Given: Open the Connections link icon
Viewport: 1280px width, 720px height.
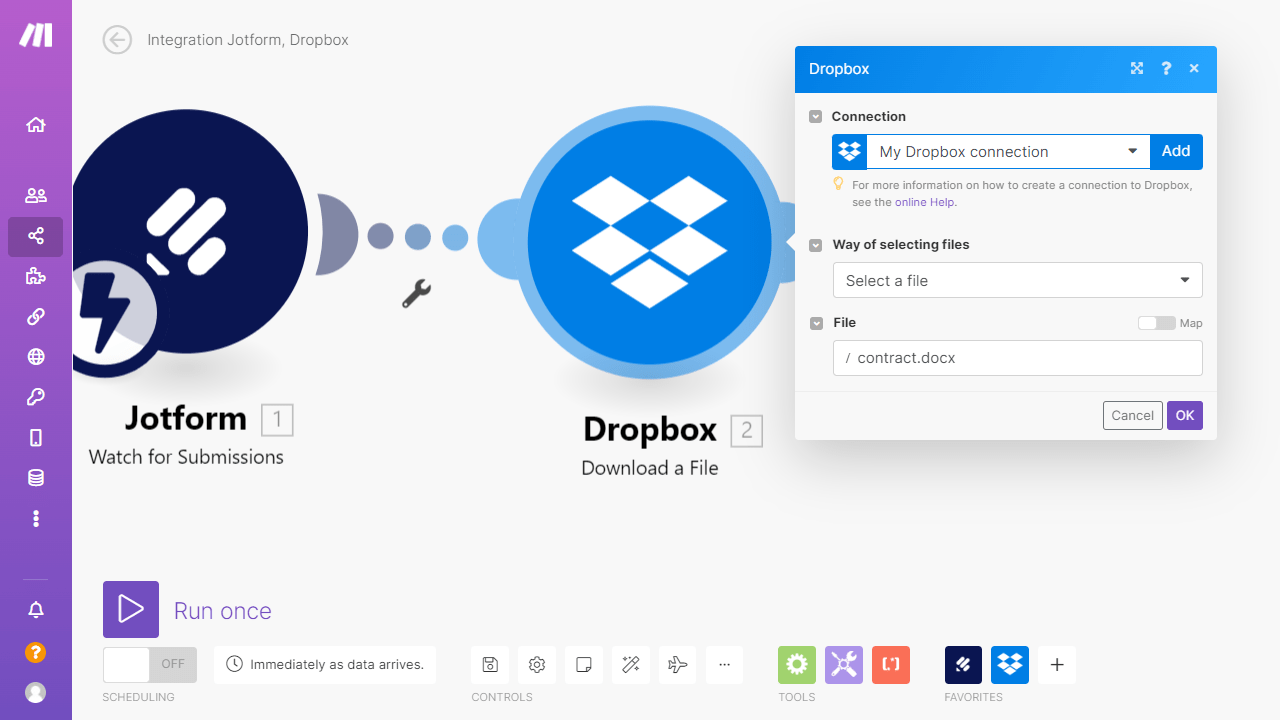Looking at the screenshot, I should (36, 317).
